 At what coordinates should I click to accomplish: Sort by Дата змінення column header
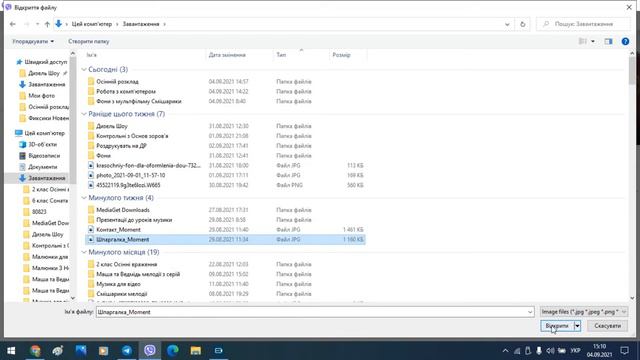227,55
